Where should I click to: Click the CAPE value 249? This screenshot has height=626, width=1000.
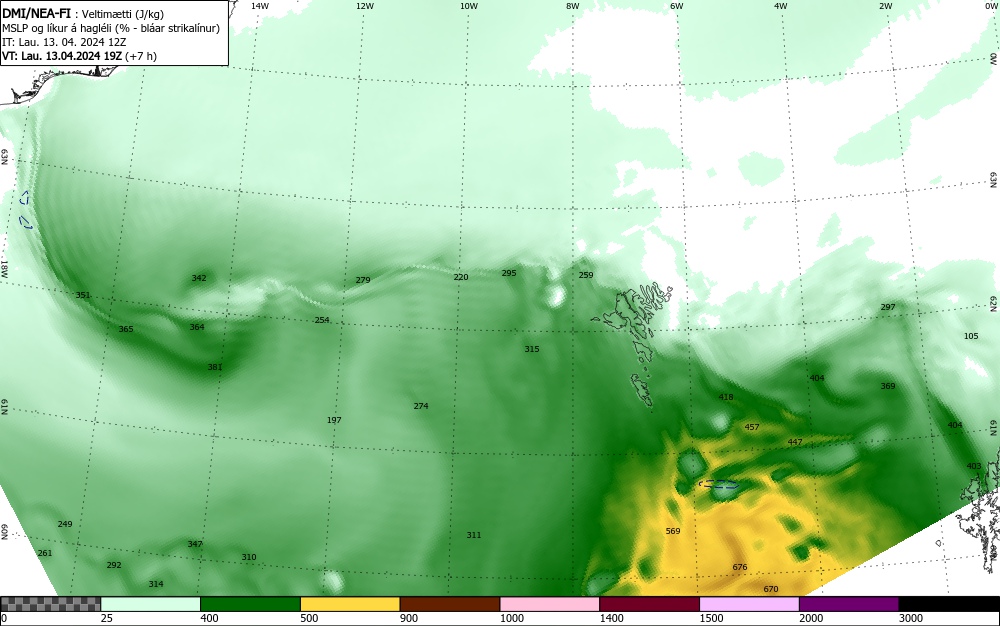coord(65,524)
